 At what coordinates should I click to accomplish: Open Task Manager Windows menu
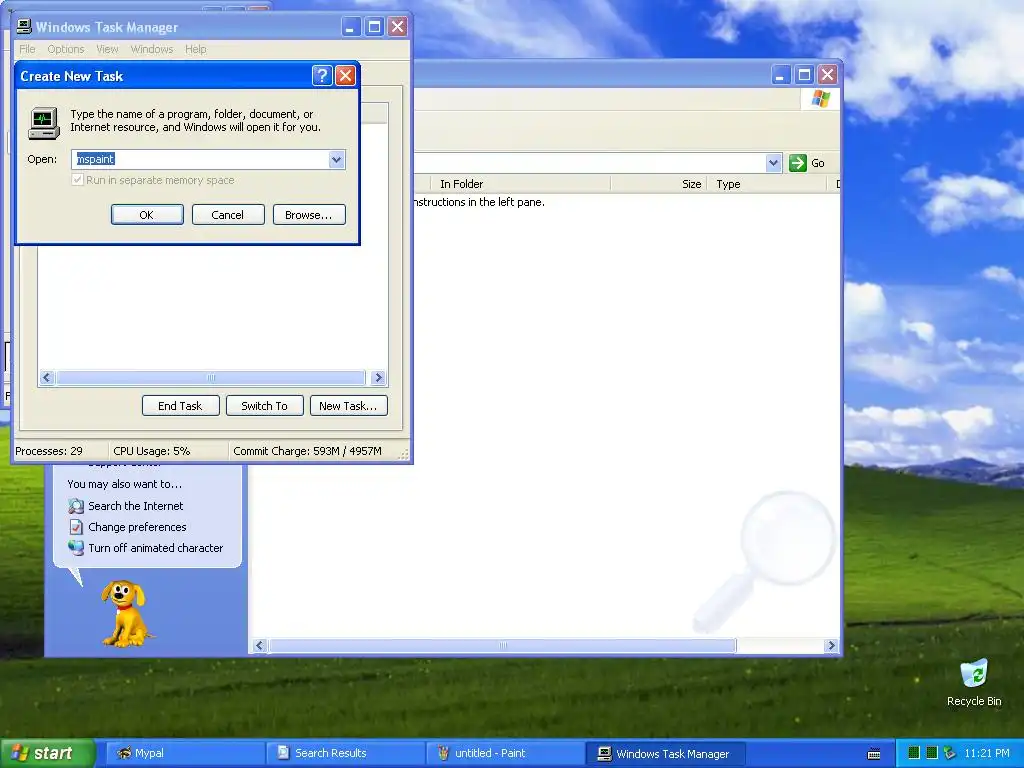(x=152, y=49)
